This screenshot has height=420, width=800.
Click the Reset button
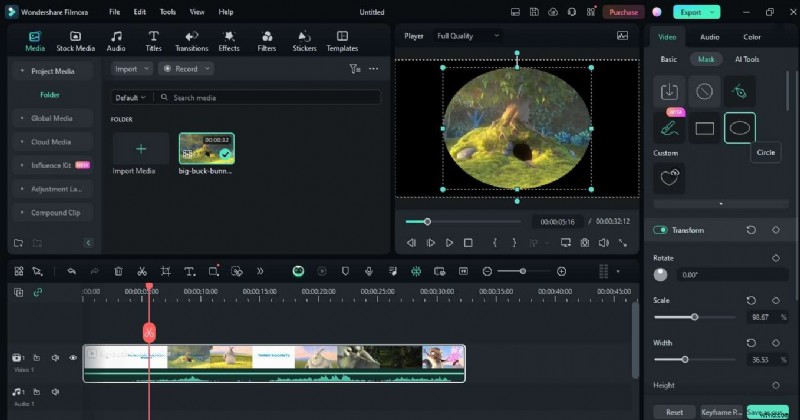tap(674, 411)
